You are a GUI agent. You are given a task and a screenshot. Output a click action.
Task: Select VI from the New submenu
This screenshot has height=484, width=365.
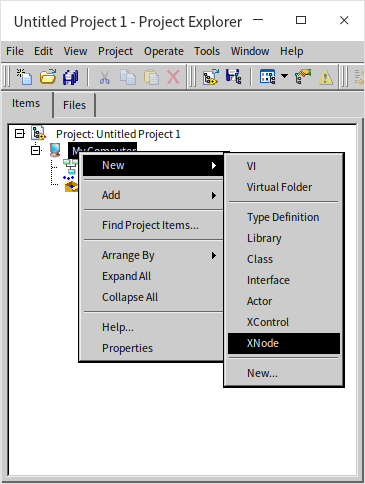[x=284, y=166]
